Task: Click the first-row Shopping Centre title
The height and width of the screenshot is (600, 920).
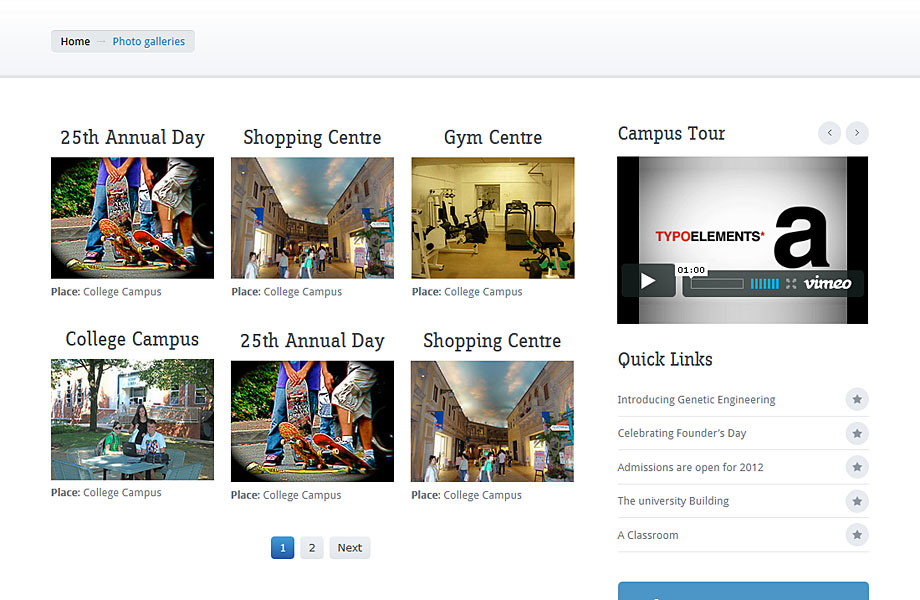Action: (x=312, y=138)
